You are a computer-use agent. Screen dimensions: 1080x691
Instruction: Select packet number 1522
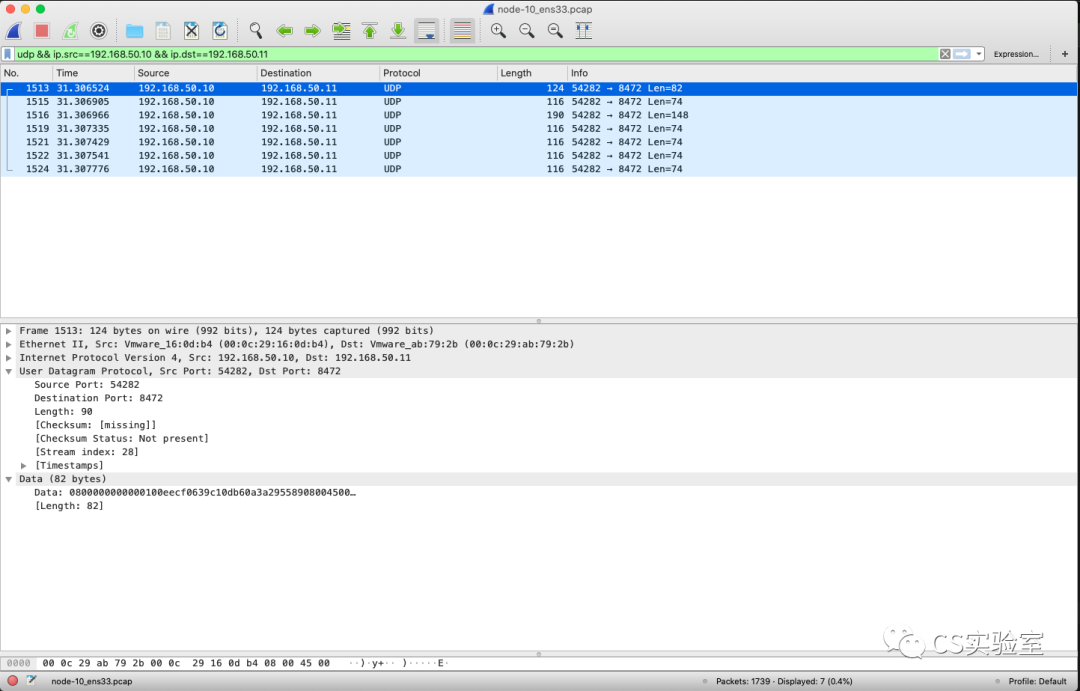[x=539, y=155]
